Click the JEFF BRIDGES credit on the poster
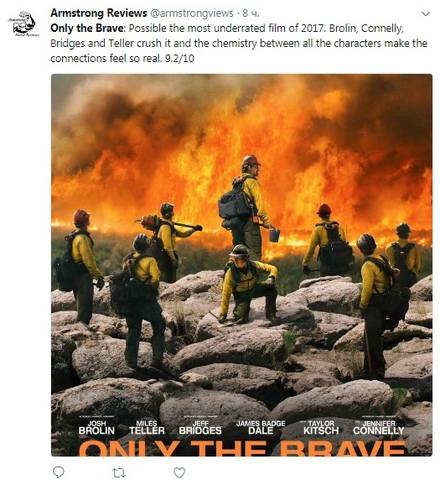 point(200,428)
